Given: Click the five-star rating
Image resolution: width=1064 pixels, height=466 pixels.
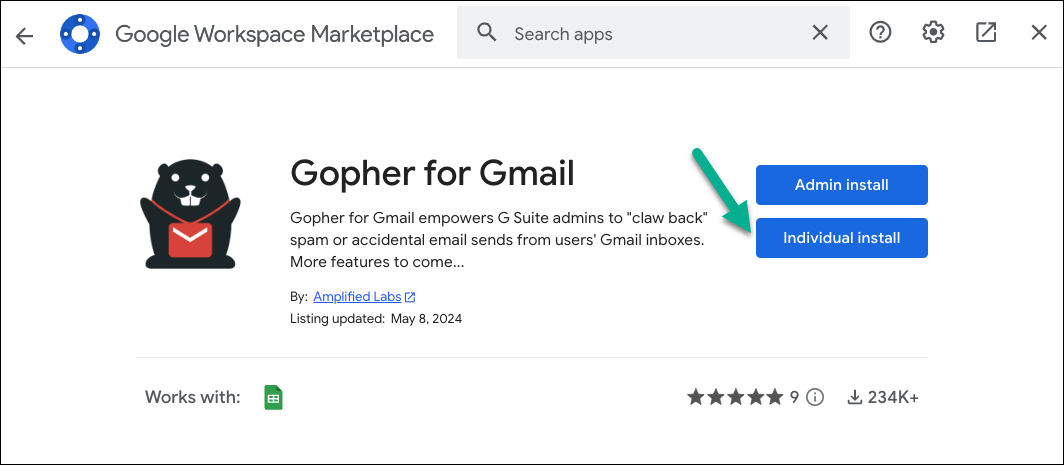Looking at the screenshot, I should tap(736, 397).
